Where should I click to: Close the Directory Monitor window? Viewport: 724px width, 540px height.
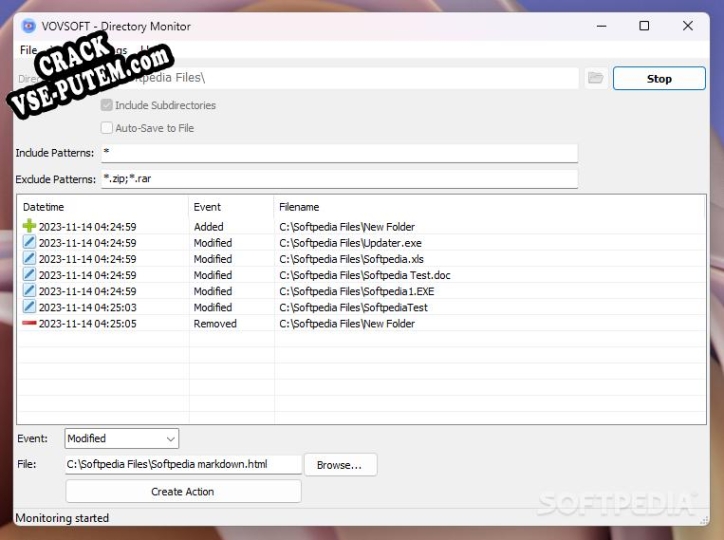688,26
